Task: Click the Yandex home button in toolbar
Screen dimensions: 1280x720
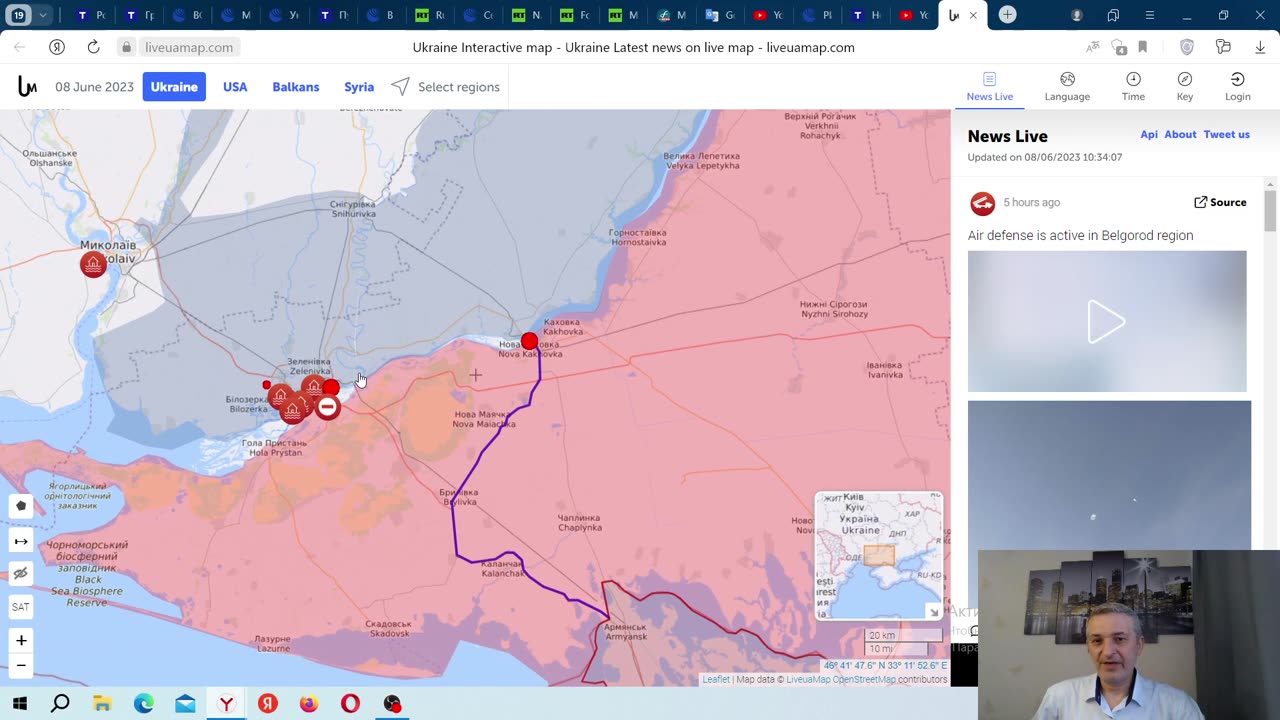Action: tap(57, 47)
